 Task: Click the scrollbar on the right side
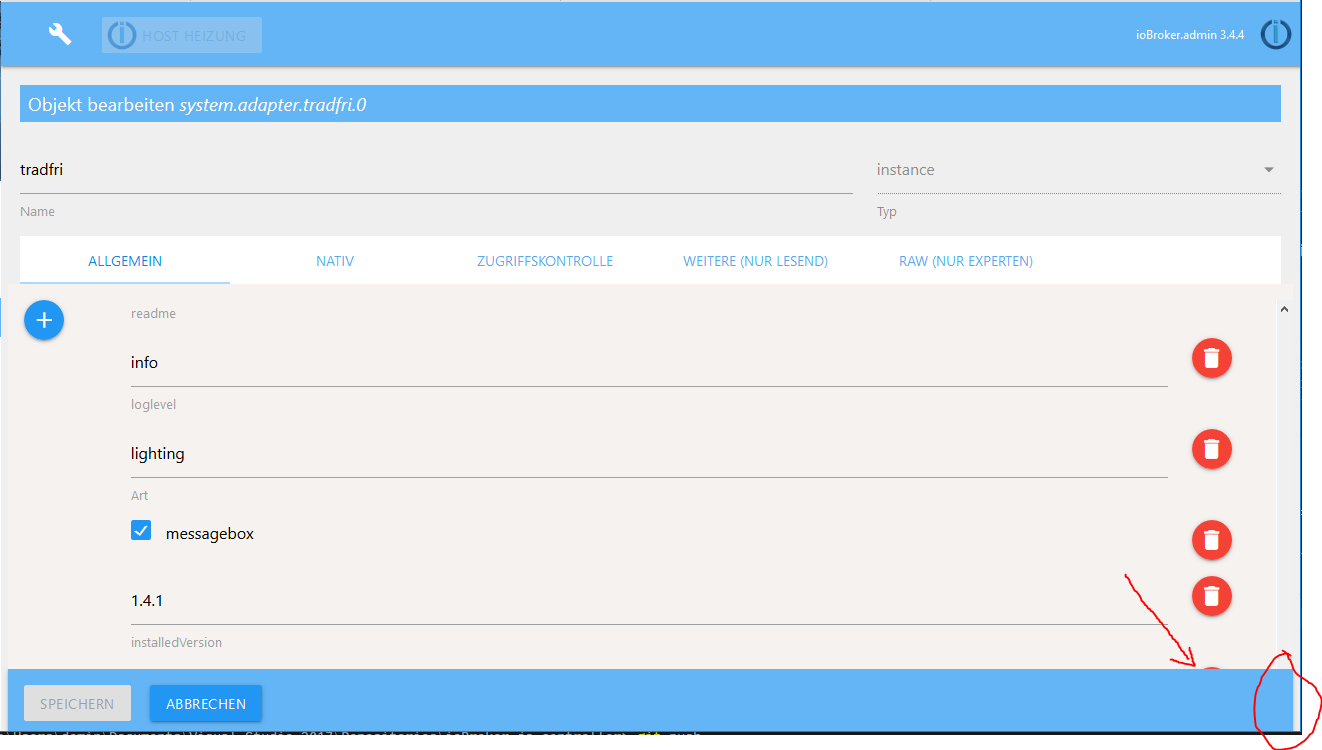point(1285,450)
